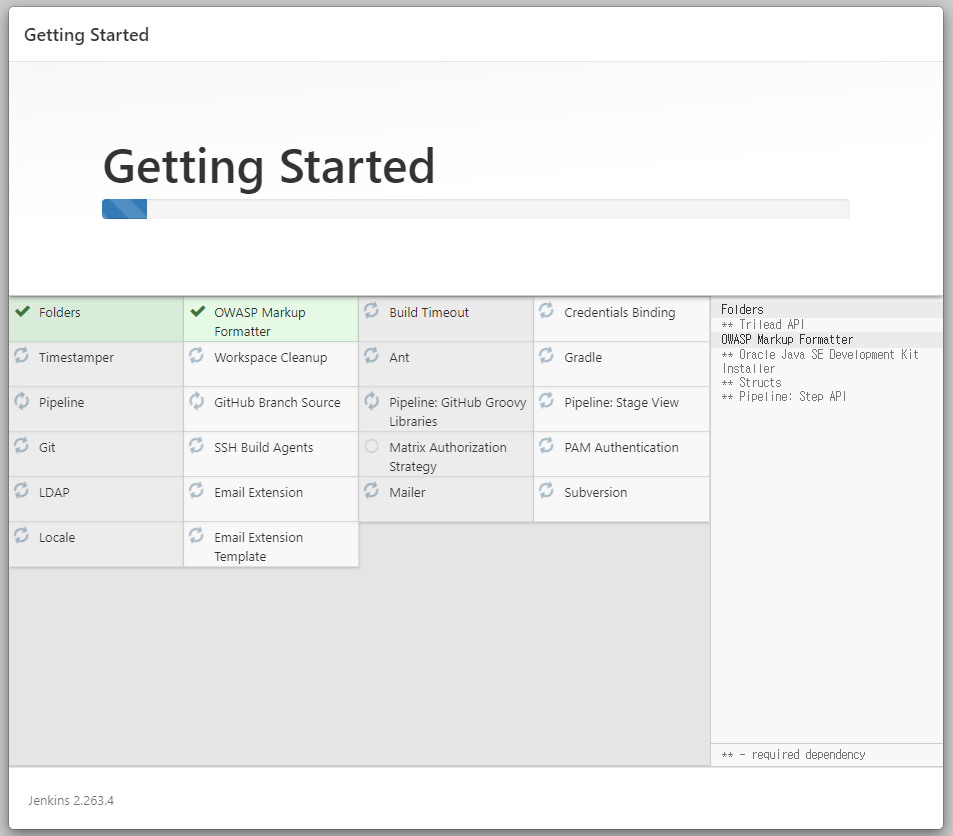Click the Build Timeout plugin label

[x=429, y=313]
